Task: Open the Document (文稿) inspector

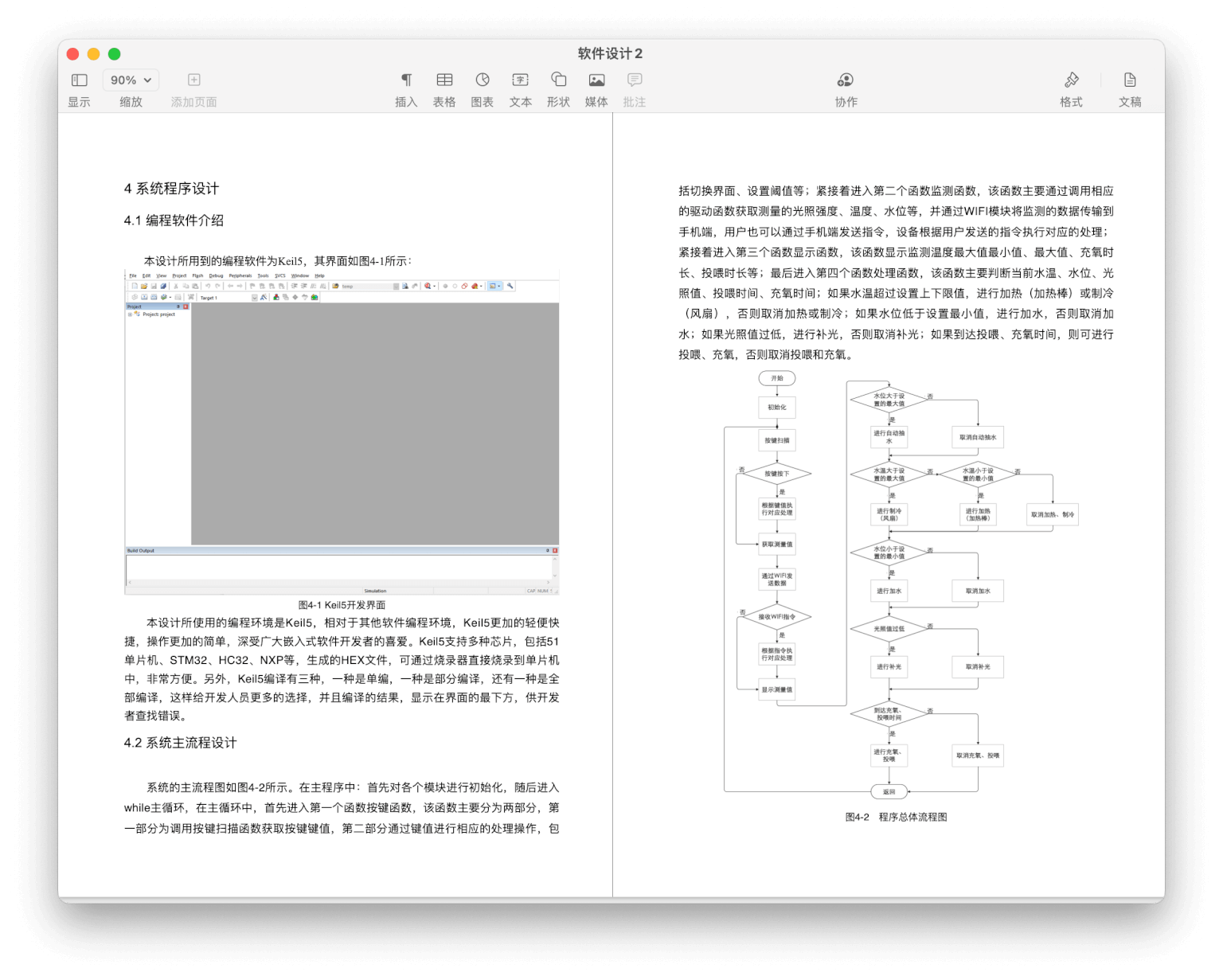Action: click(x=1130, y=80)
